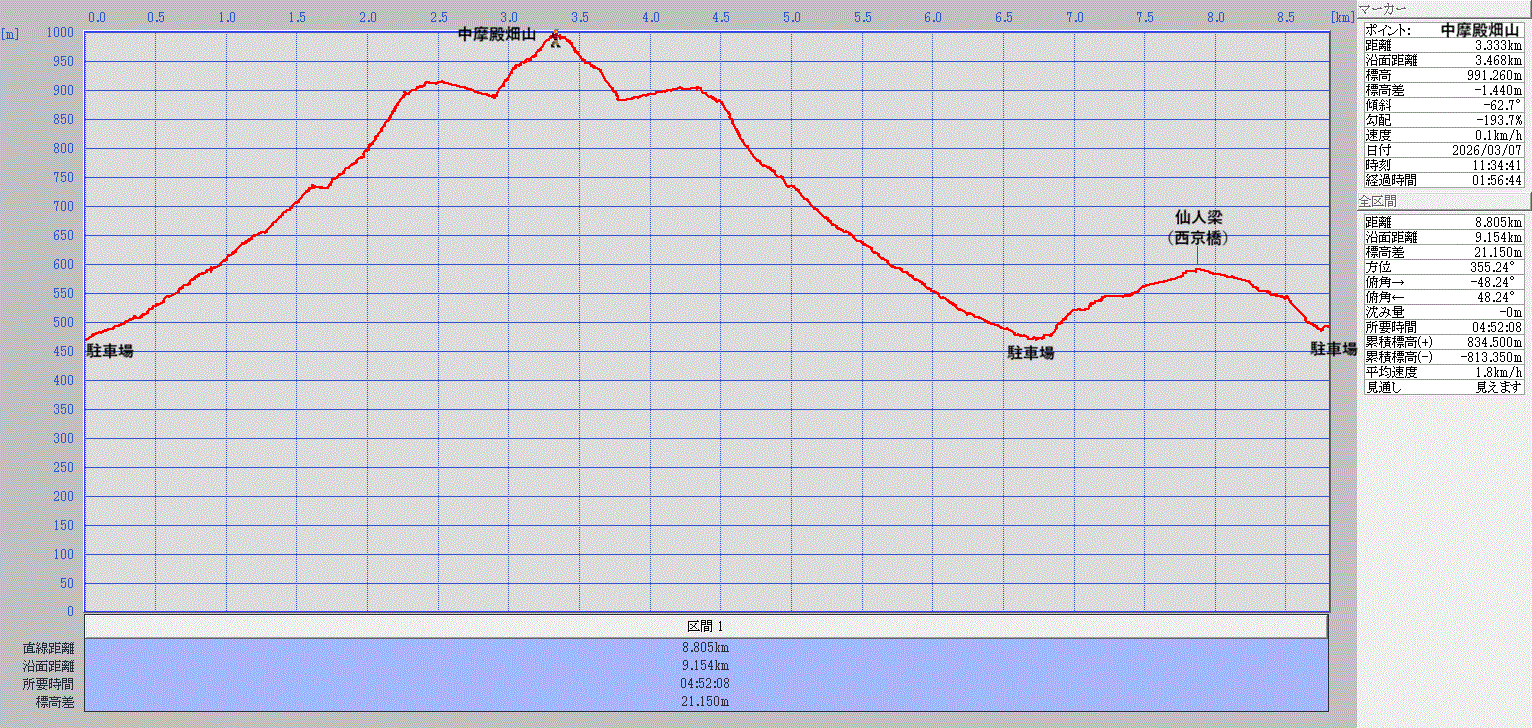Select the (西京橋) waypoint sublabel
The image size is (1532, 728).
[x=1198, y=238]
